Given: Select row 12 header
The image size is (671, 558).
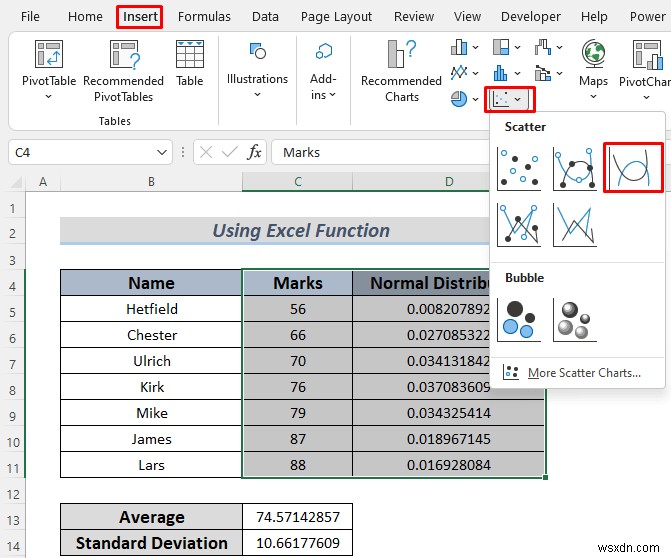Looking at the screenshot, I should coord(13,495).
